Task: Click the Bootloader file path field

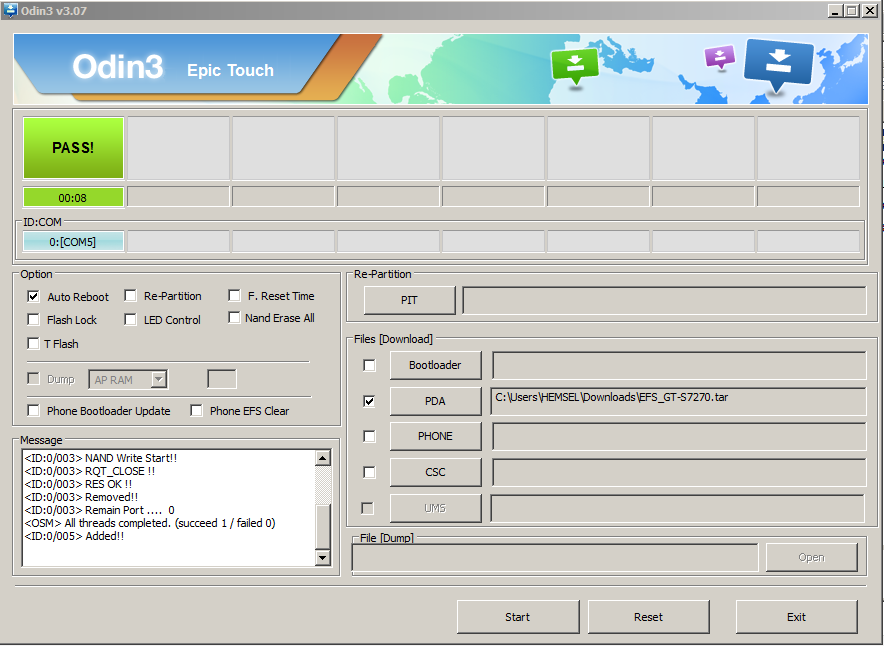Action: pos(679,365)
